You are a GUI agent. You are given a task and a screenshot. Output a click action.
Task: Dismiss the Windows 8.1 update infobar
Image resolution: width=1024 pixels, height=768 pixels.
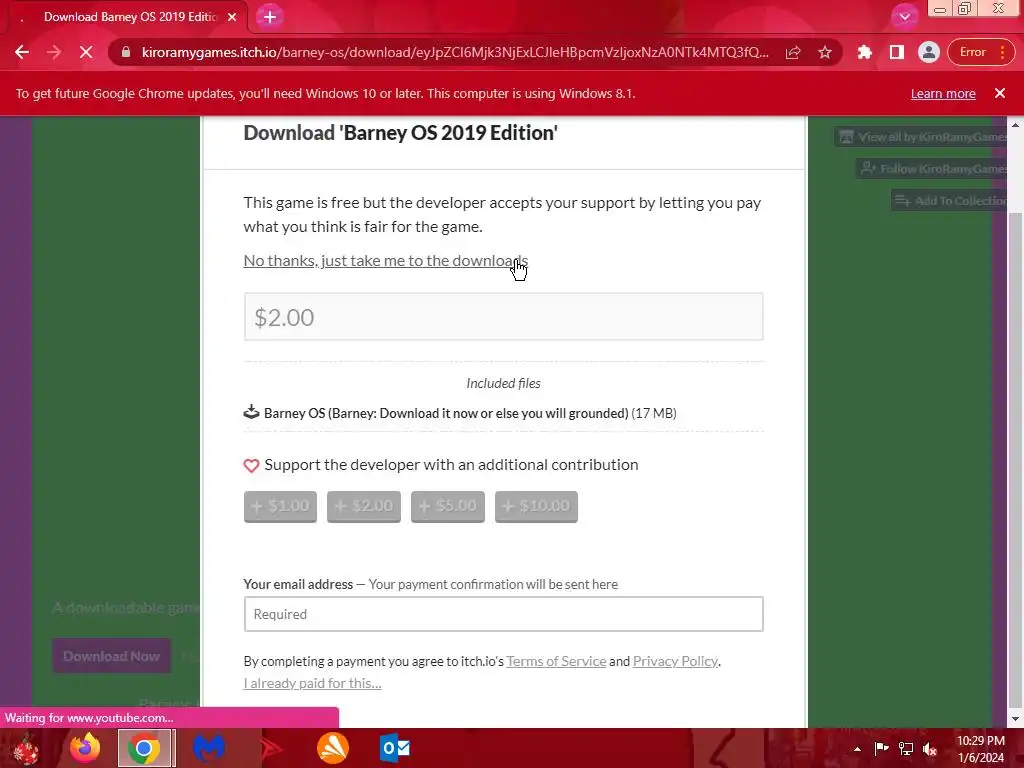point(1000,93)
